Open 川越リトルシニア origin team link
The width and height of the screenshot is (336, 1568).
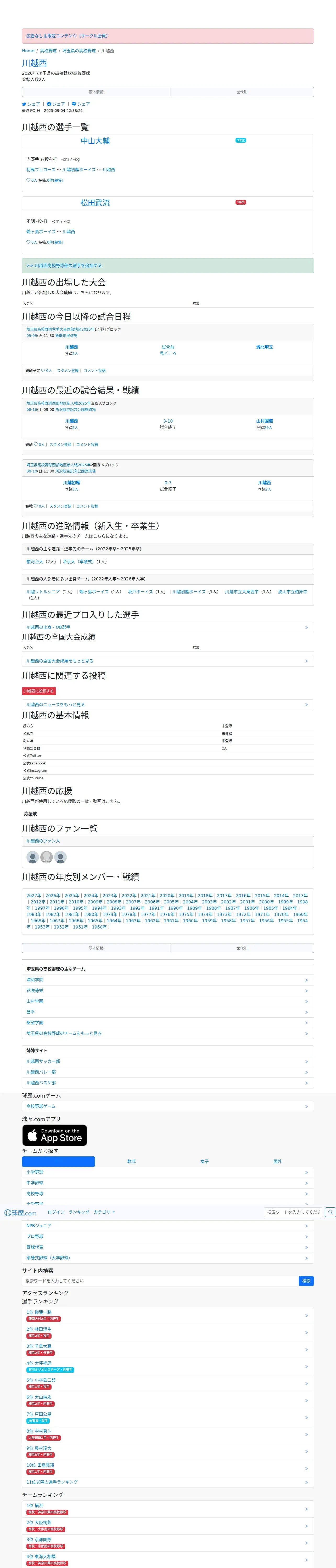(43, 592)
